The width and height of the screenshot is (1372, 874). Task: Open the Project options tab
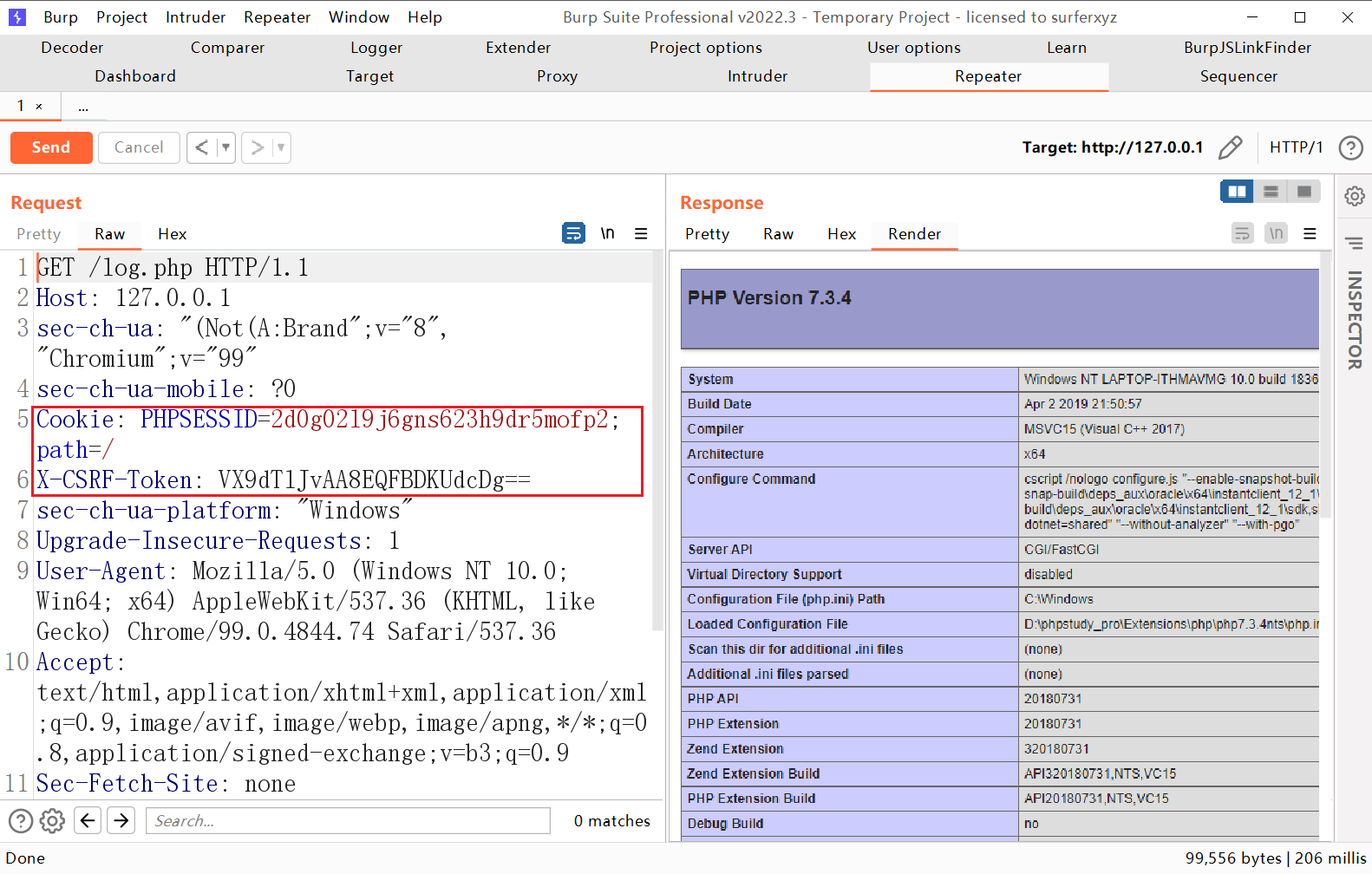(706, 48)
